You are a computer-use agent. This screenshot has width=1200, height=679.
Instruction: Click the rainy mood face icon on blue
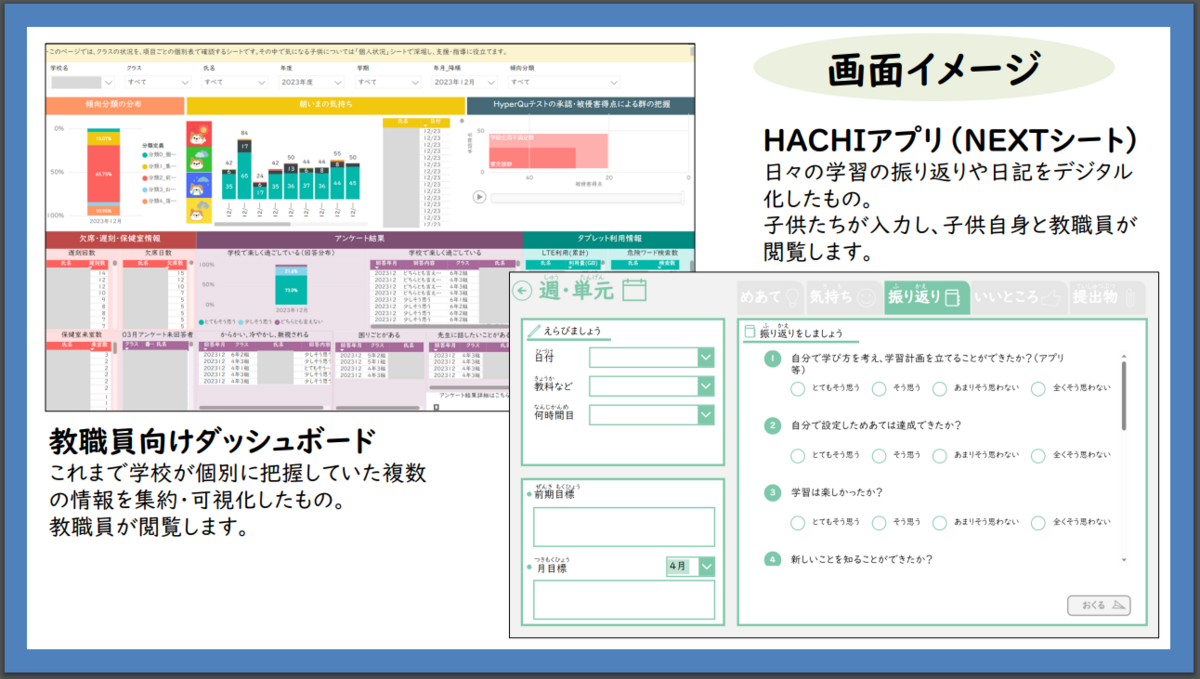[198, 186]
